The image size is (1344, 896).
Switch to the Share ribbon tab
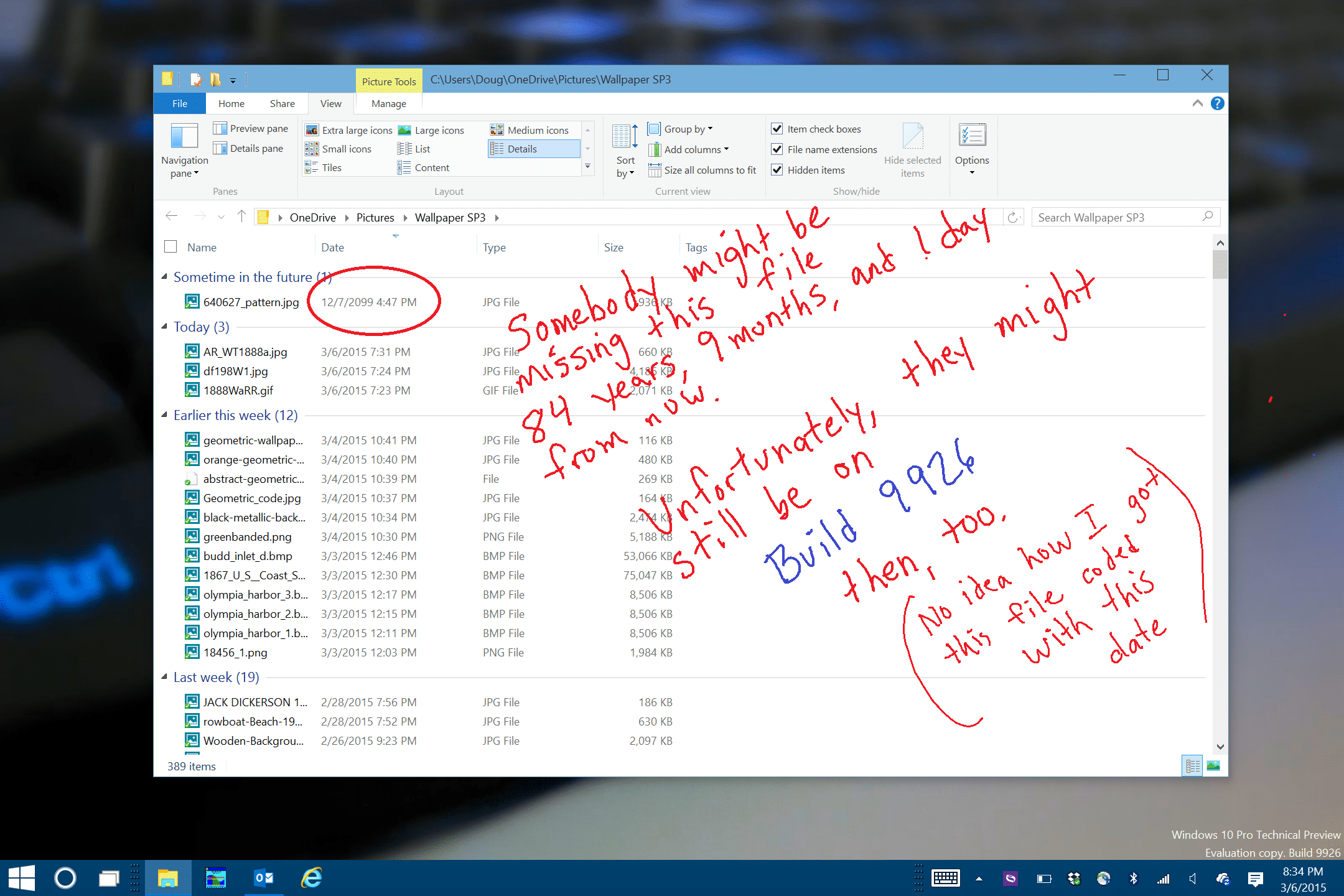pyautogui.click(x=282, y=103)
